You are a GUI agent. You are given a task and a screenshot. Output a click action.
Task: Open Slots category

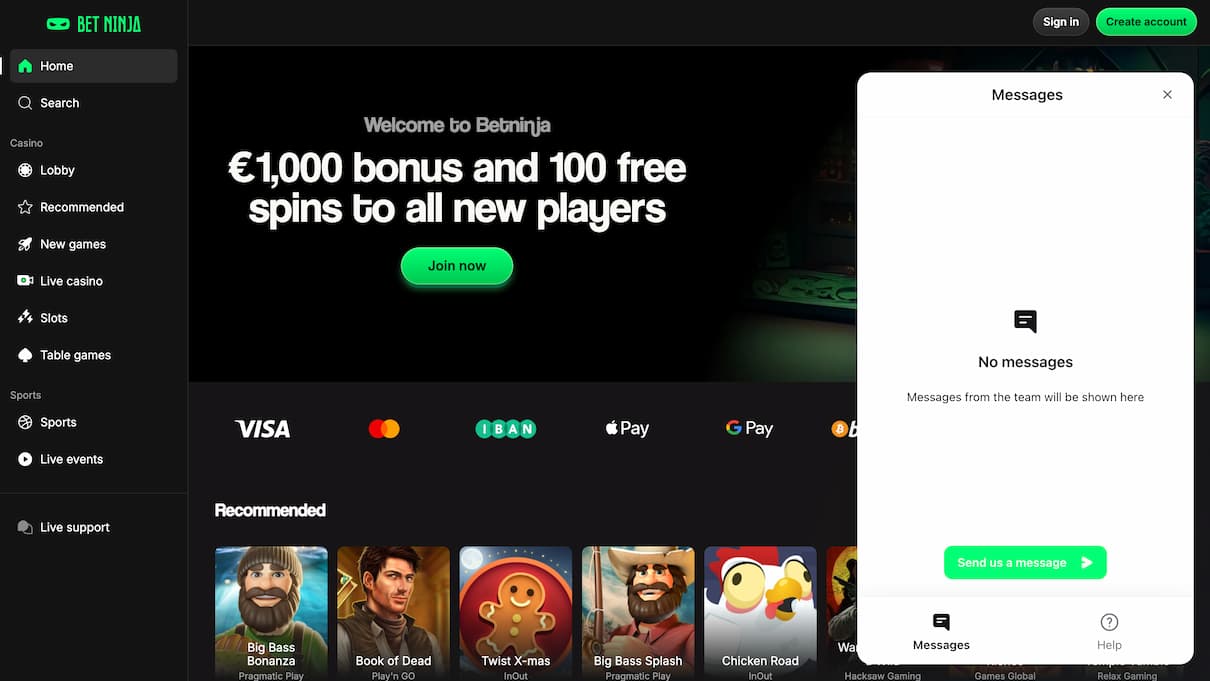(x=94, y=318)
